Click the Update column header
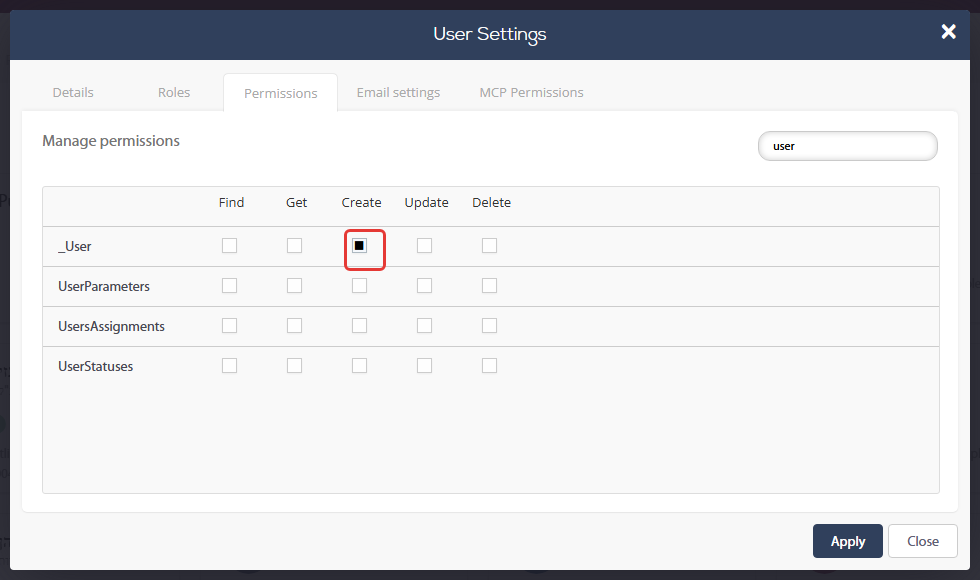Viewport: 980px width, 580px height. coord(426,202)
